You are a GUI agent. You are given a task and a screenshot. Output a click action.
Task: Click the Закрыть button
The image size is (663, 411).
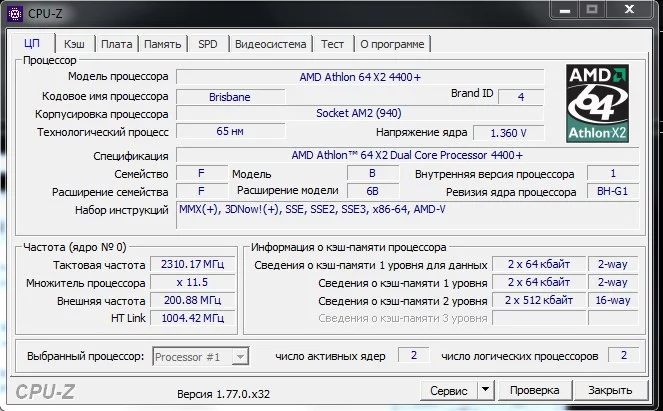point(609,390)
